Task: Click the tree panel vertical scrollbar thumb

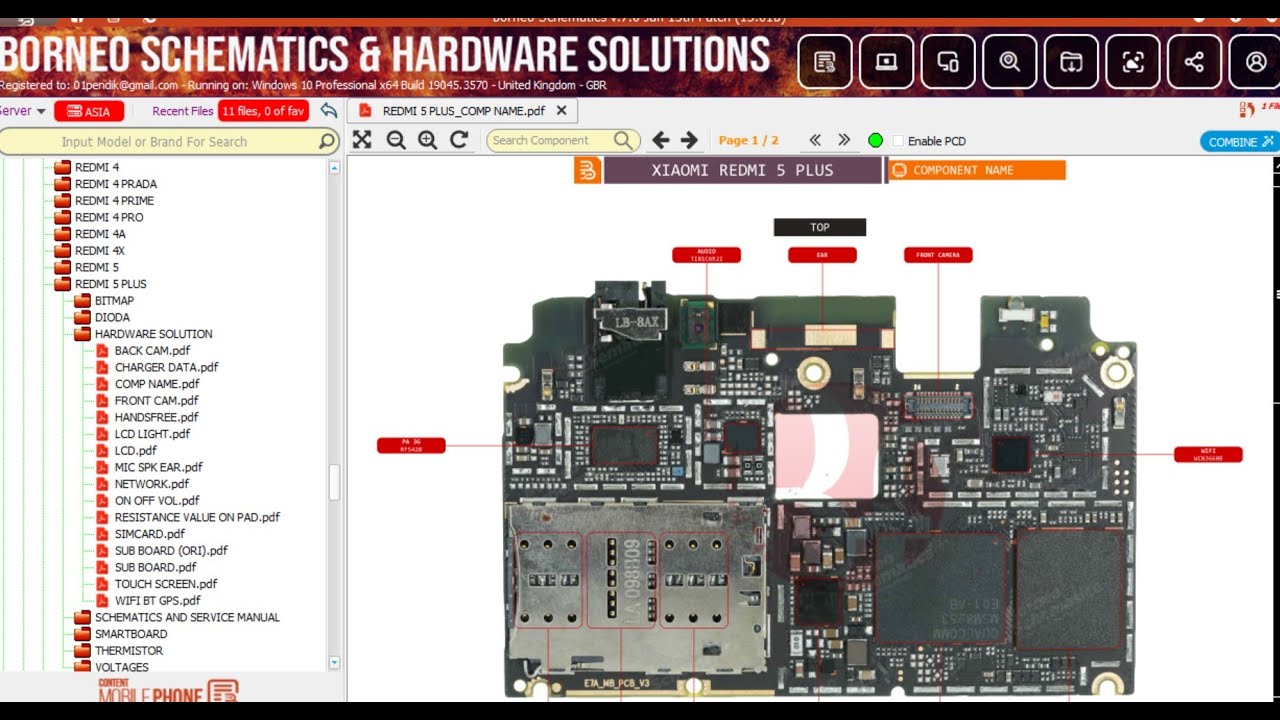Action: 334,482
